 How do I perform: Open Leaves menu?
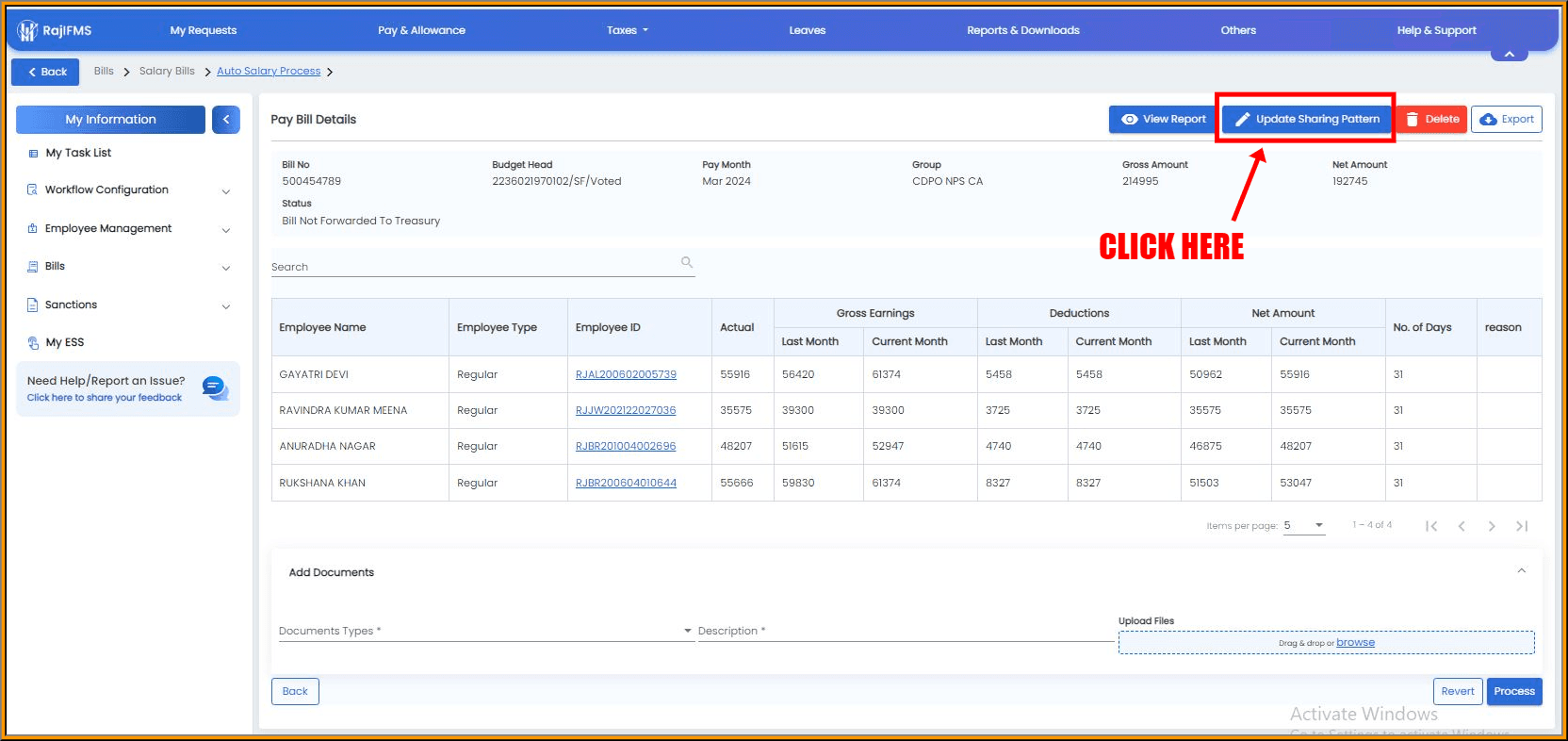[x=808, y=30]
